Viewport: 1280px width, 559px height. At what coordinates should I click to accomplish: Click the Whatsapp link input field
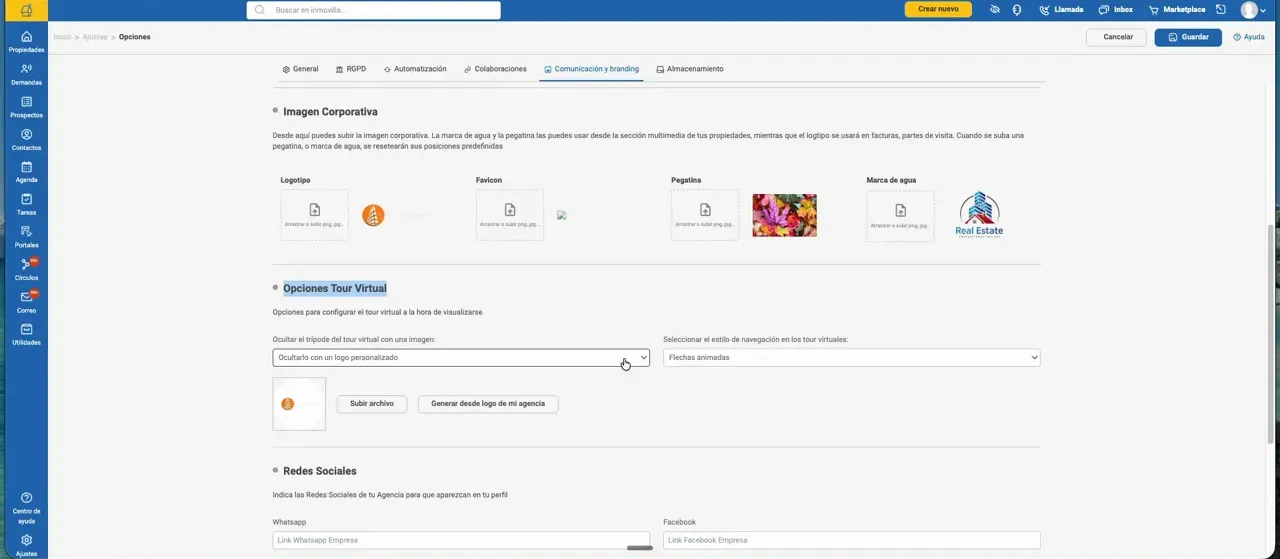461,540
